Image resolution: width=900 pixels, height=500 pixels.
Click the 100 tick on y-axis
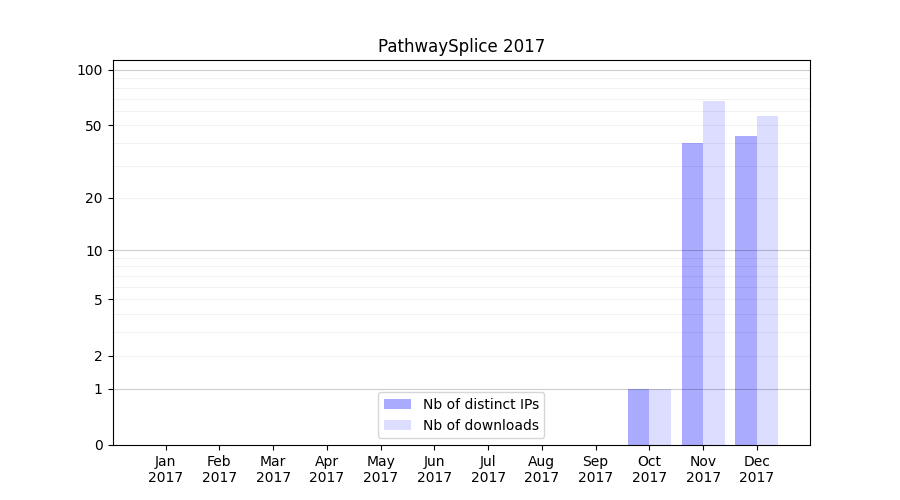point(90,70)
